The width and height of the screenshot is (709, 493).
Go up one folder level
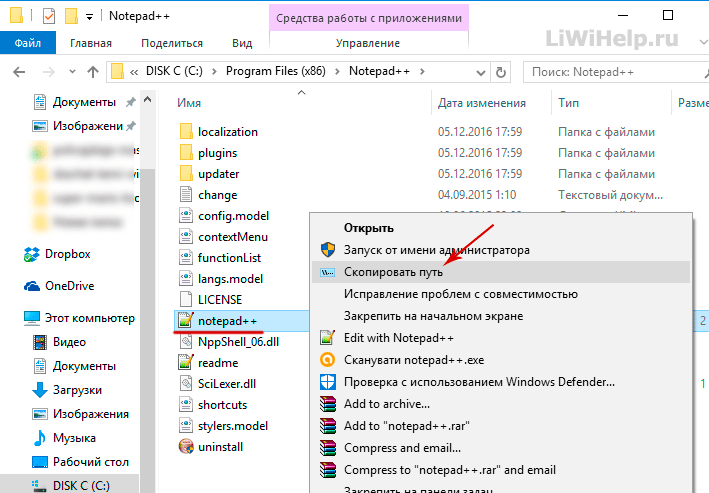(x=93, y=71)
